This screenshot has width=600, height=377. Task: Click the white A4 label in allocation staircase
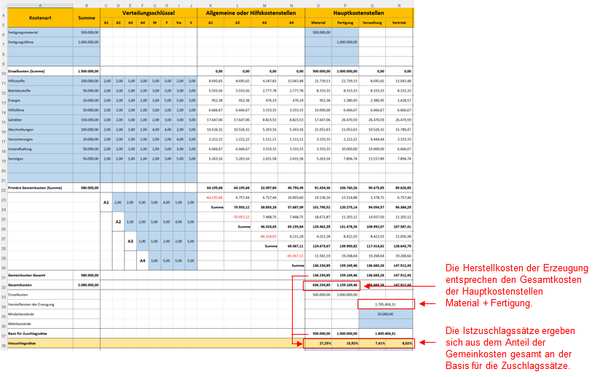(142, 261)
